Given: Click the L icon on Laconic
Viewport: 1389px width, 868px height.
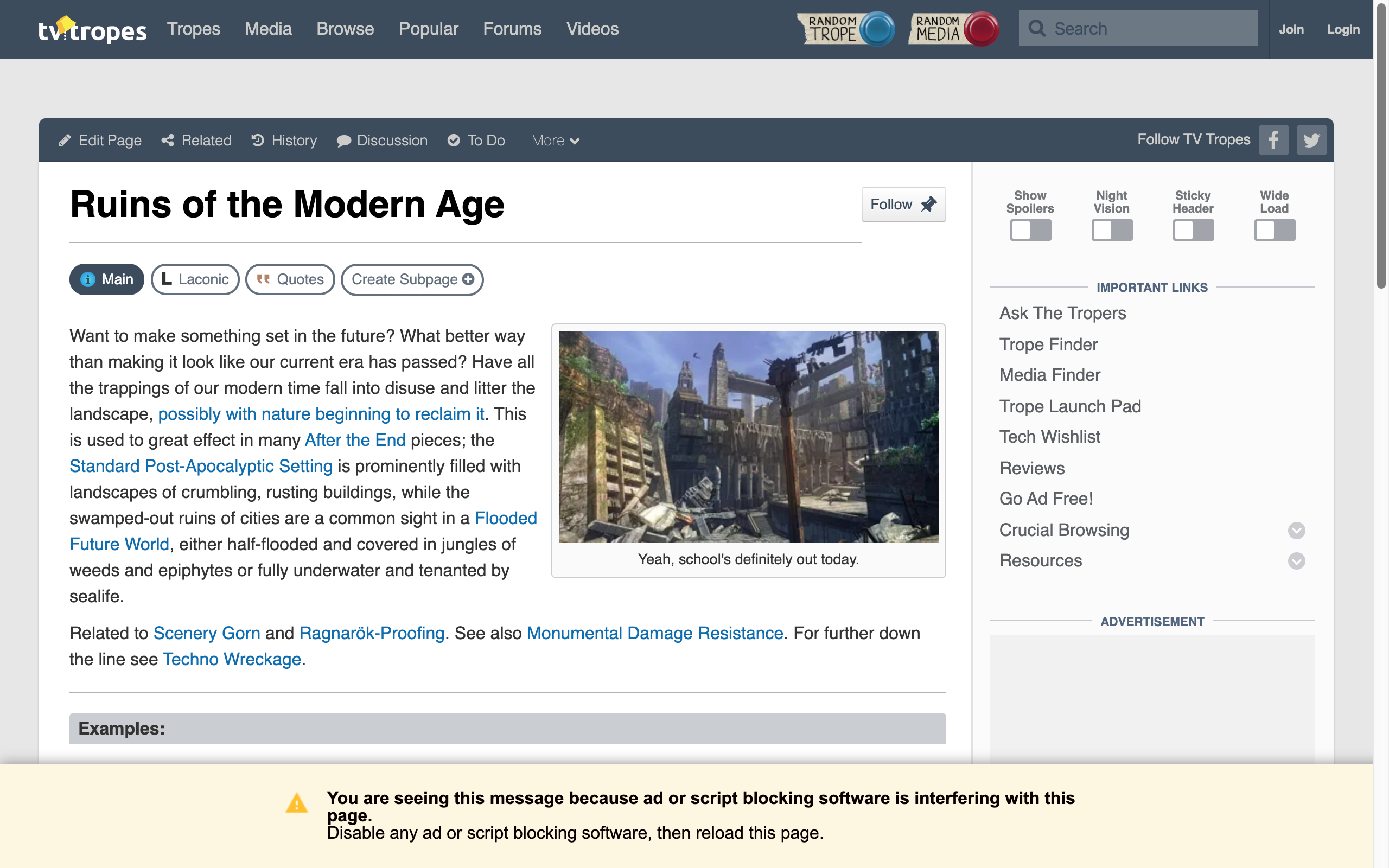Looking at the screenshot, I should point(167,279).
